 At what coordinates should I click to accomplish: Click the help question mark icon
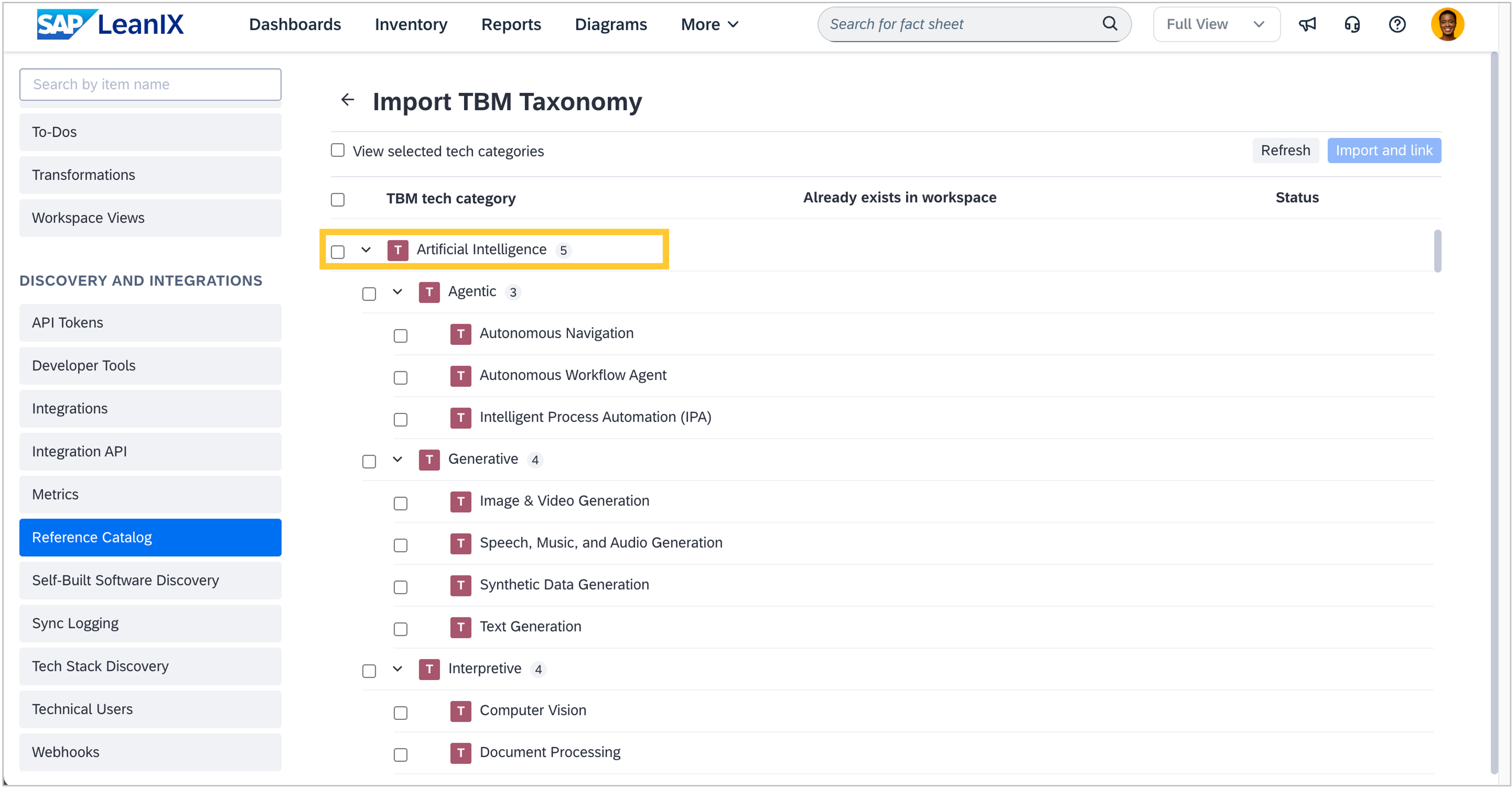tap(1397, 24)
